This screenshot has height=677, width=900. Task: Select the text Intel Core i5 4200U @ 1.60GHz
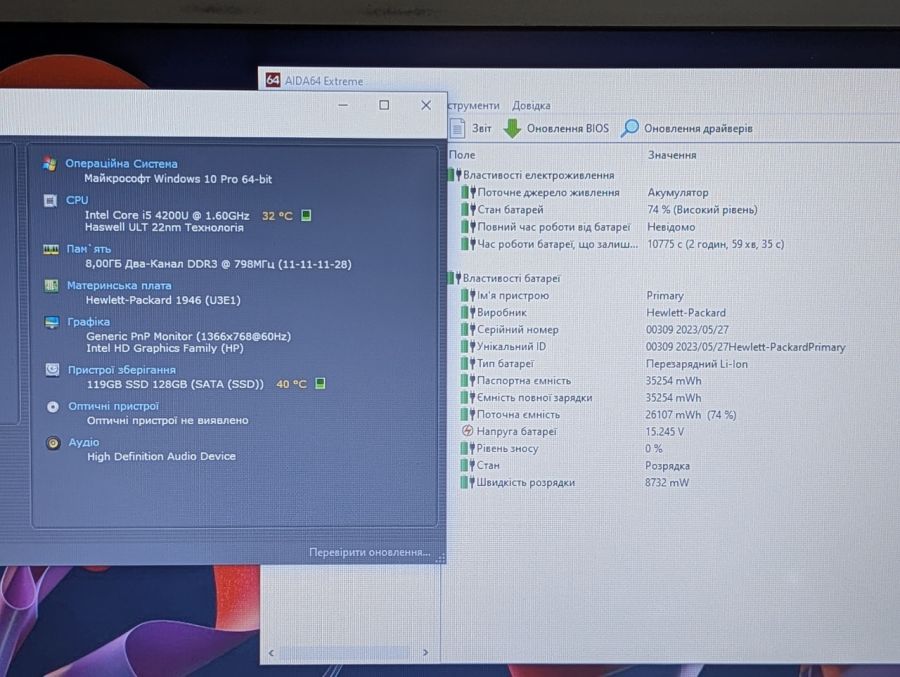point(167,215)
